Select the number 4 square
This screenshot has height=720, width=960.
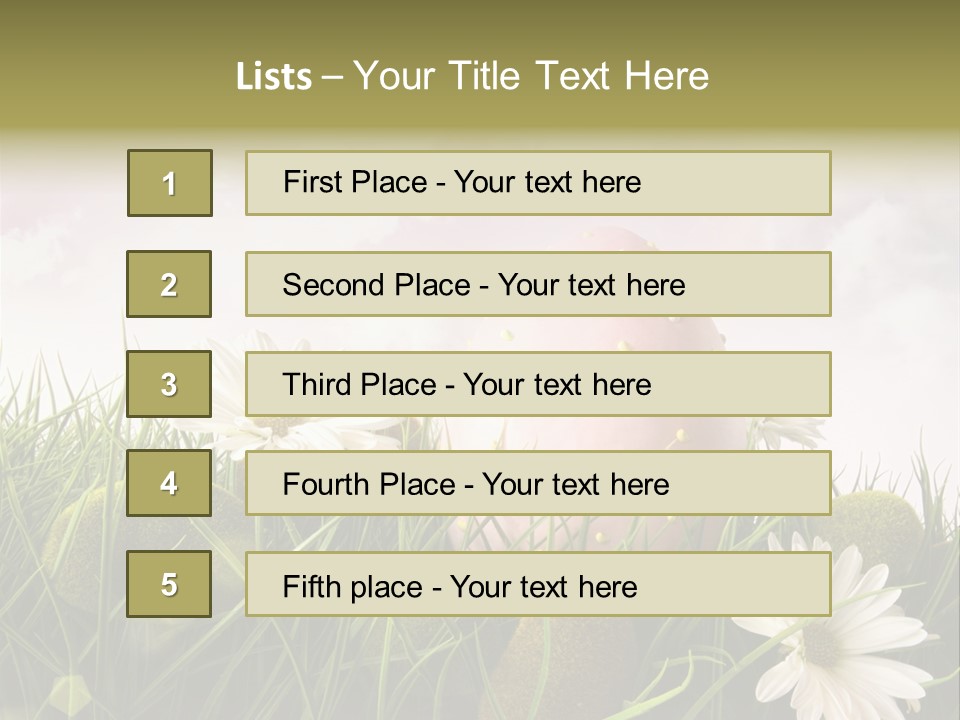(x=169, y=483)
